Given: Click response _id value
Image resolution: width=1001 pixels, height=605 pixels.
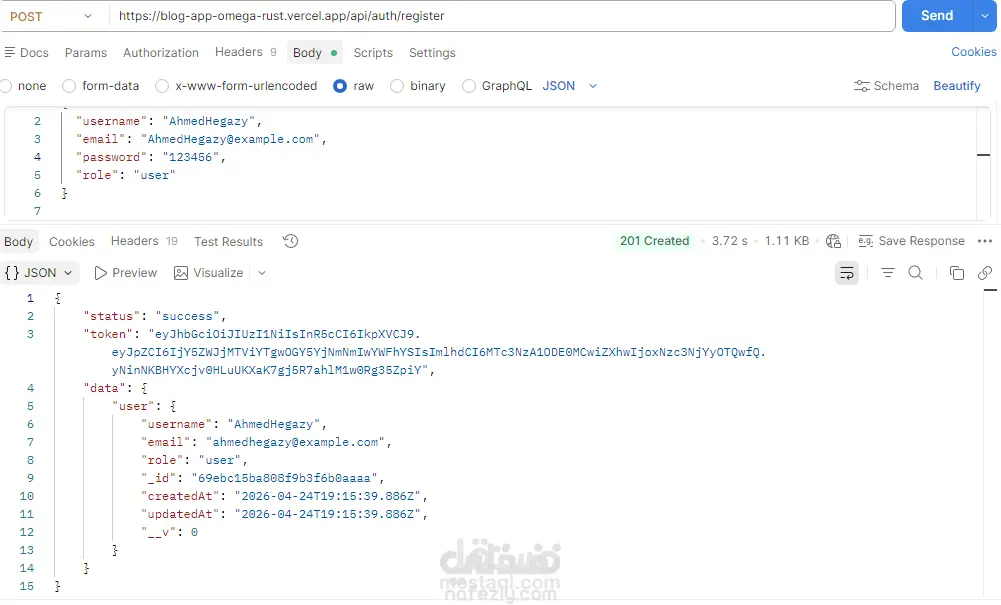Looking at the screenshot, I should (283, 478).
